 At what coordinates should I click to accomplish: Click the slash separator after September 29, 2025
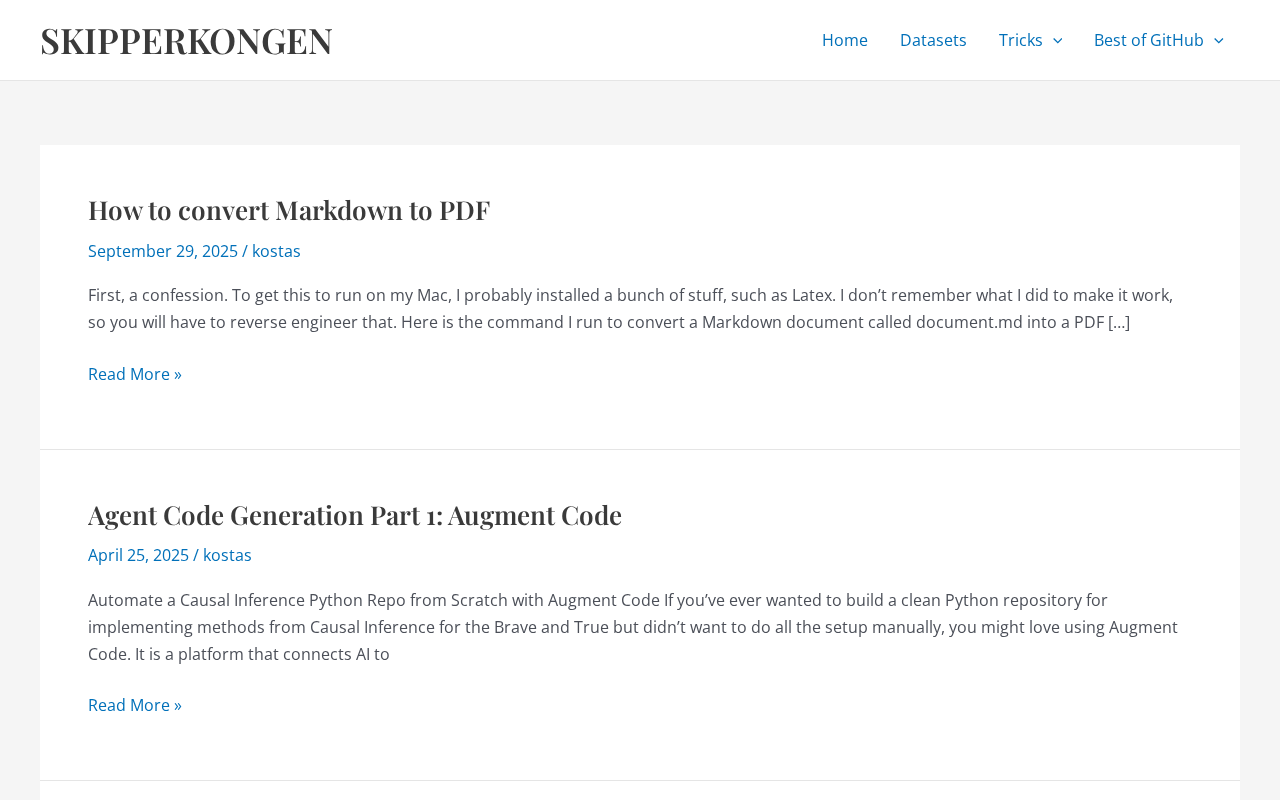pyautogui.click(x=245, y=251)
